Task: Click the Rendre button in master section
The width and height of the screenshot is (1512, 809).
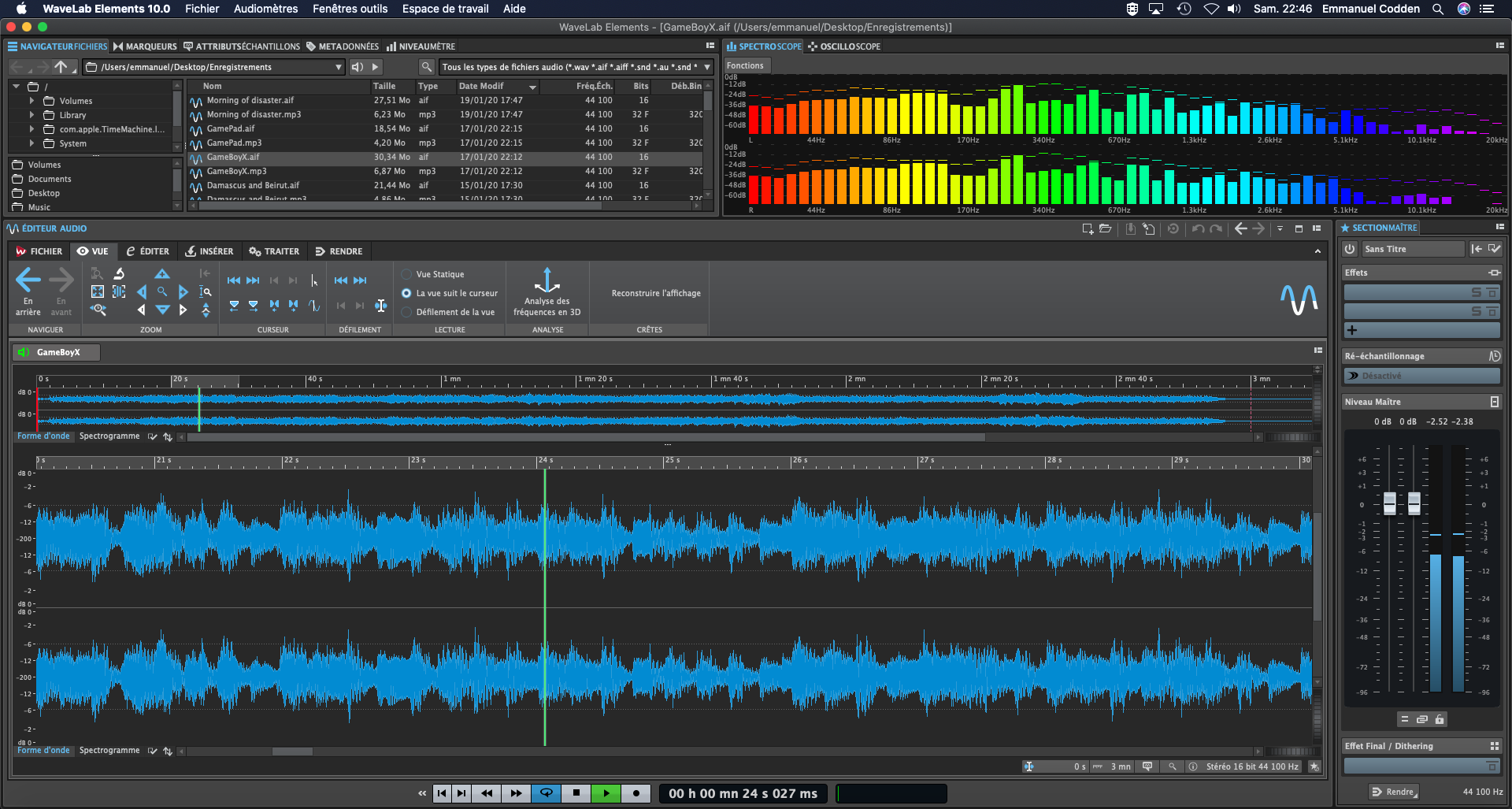Action: (1393, 792)
